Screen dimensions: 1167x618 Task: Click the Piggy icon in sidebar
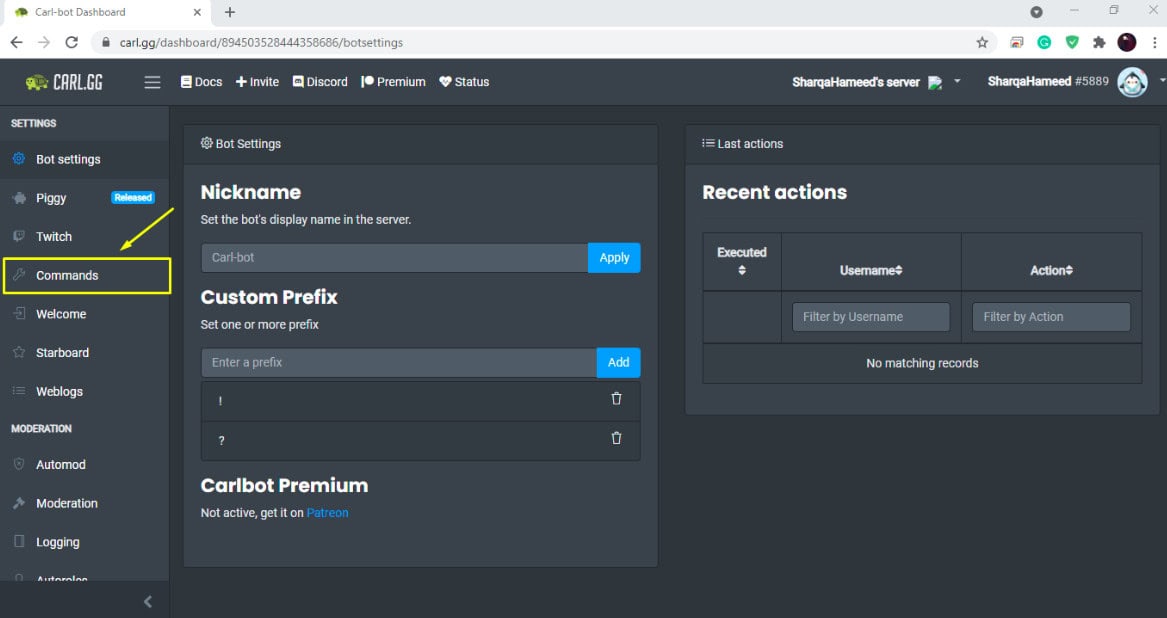pos(19,197)
